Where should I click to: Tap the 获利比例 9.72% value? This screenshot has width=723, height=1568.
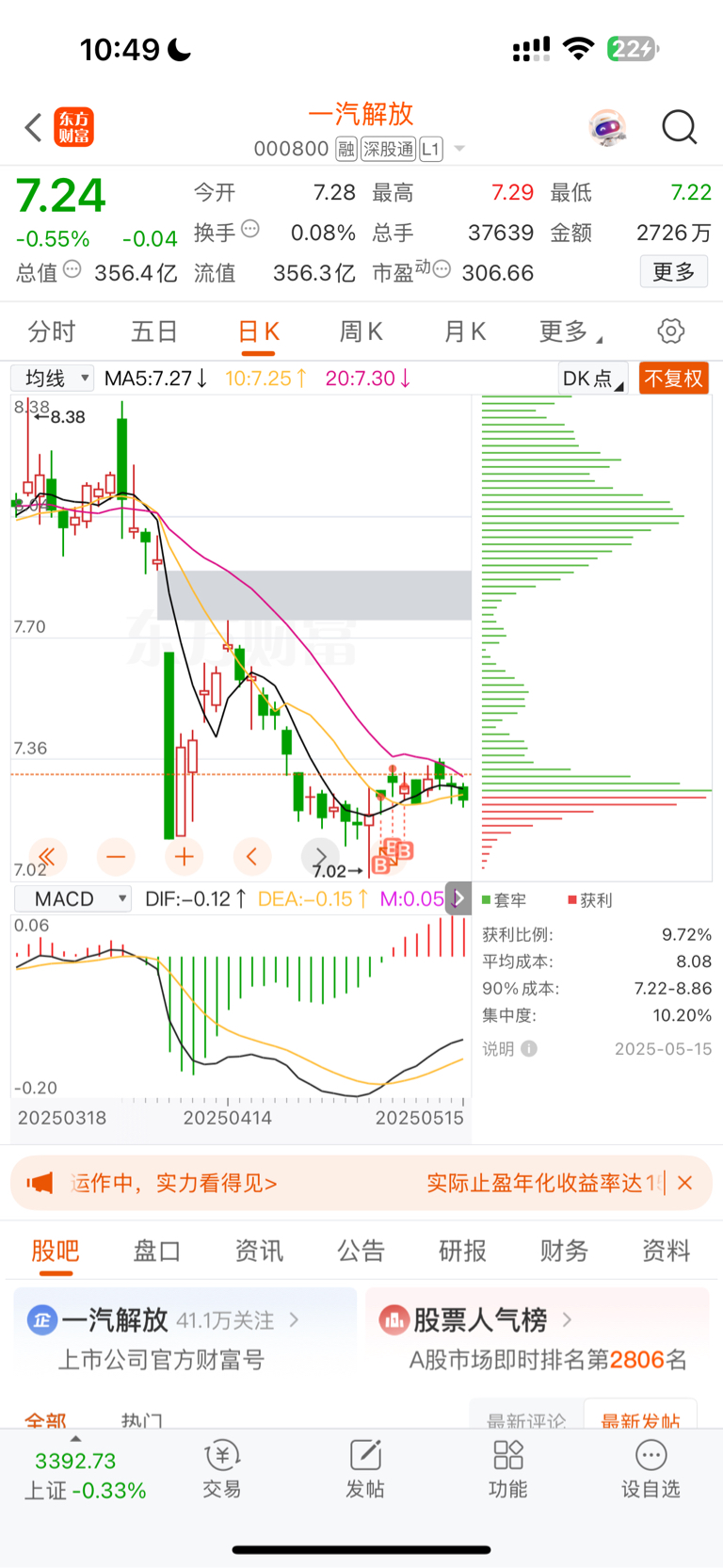point(686,934)
